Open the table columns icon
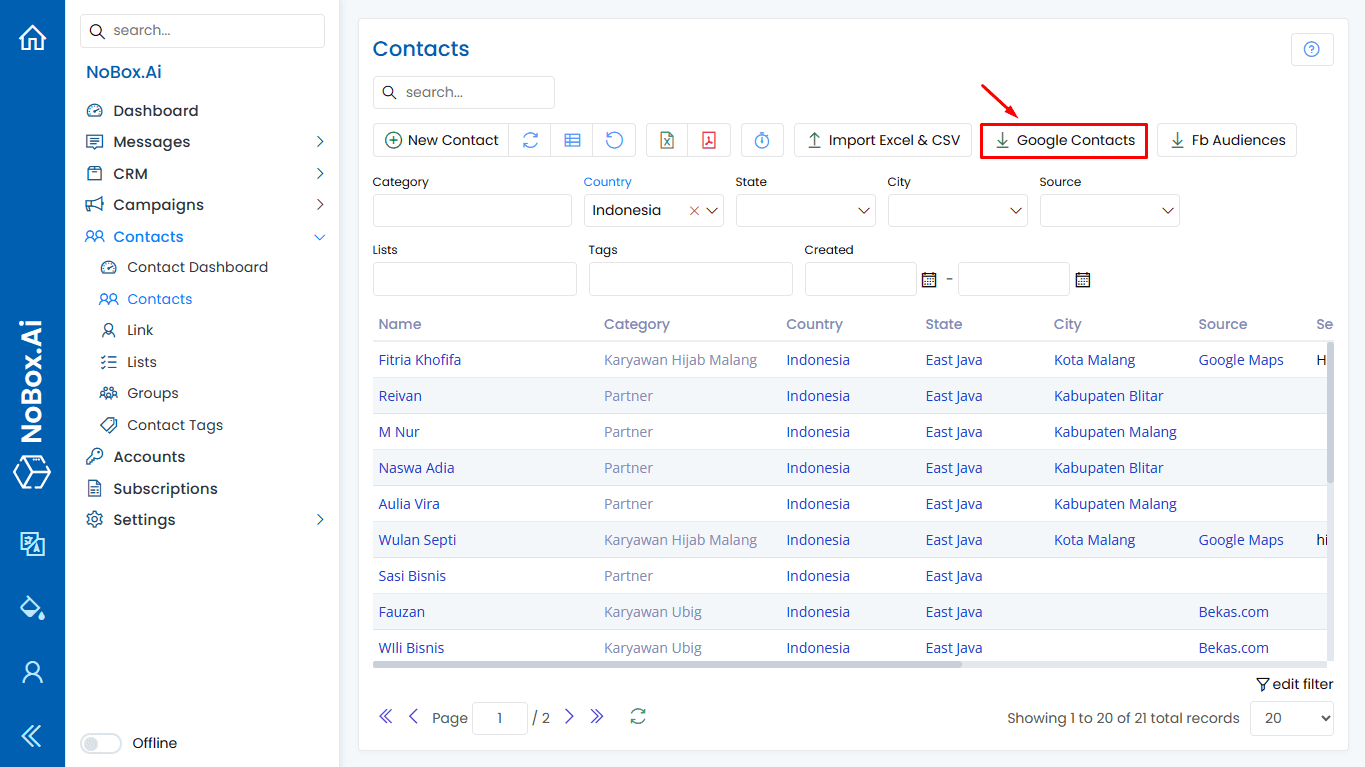 point(571,140)
